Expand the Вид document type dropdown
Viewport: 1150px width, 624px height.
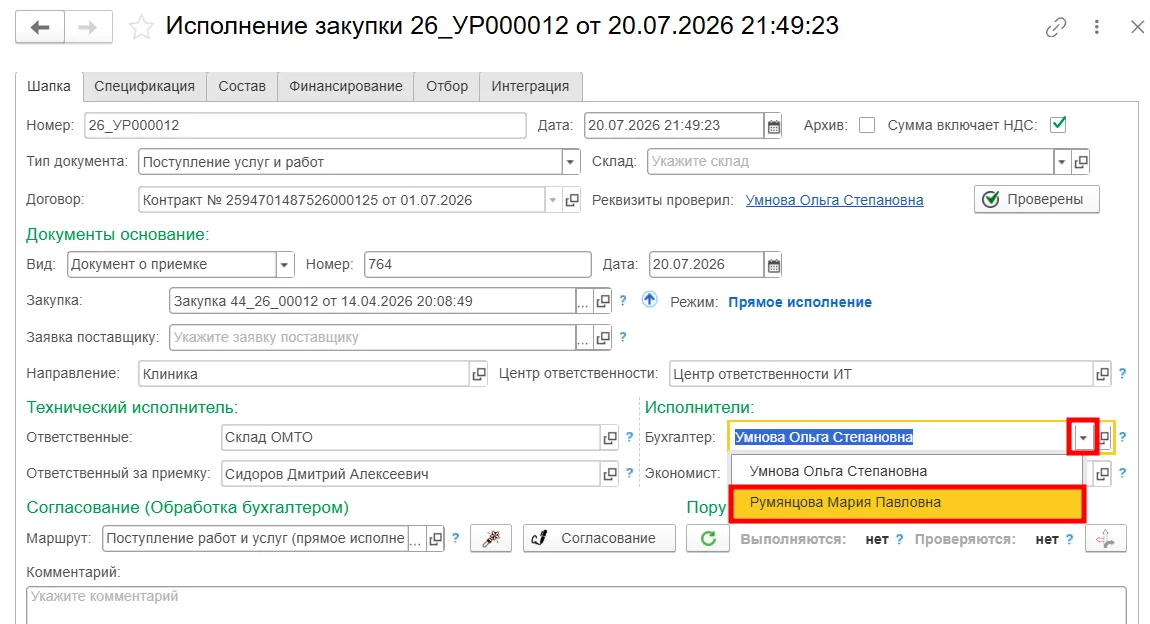pyautogui.click(x=285, y=265)
